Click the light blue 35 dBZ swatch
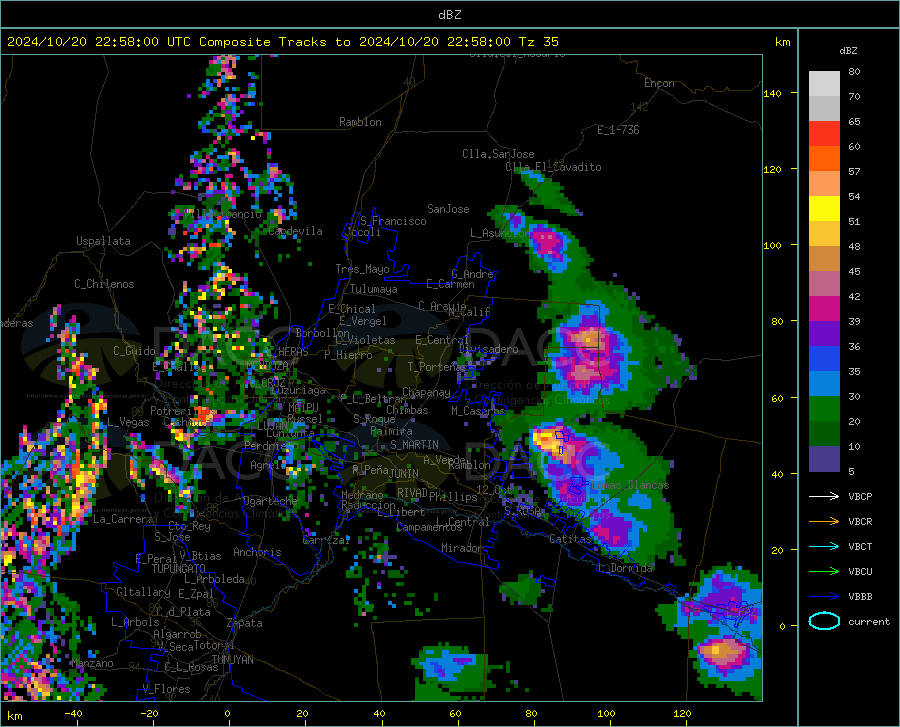The width and height of the screenshot is (900, 727). click(824, 384)
